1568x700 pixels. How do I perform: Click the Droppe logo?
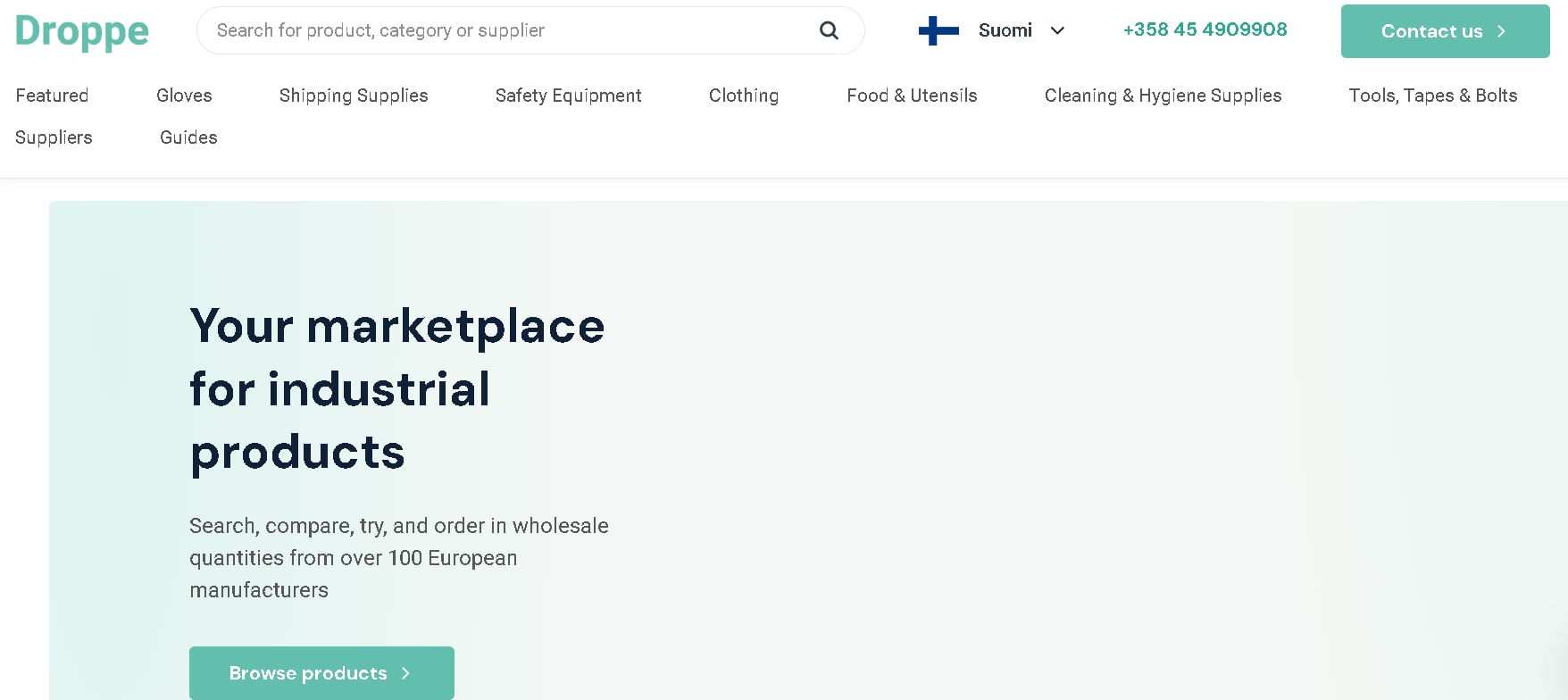coord(82,31)
